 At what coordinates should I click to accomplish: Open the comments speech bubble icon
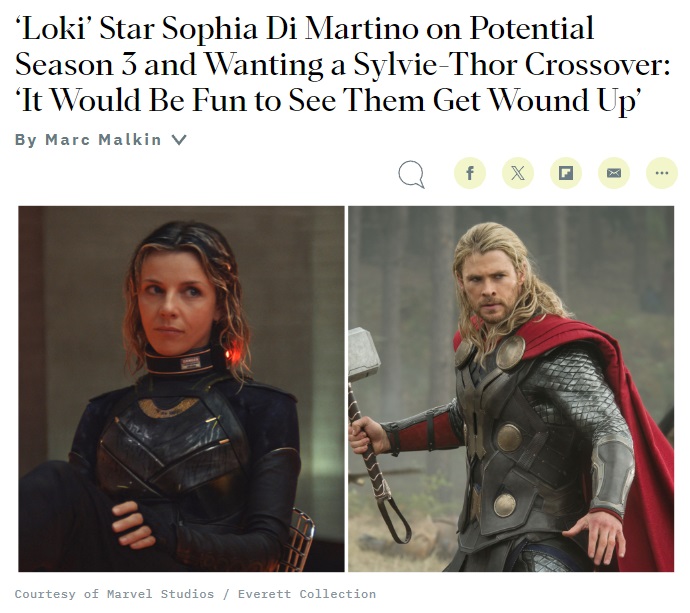411,174
